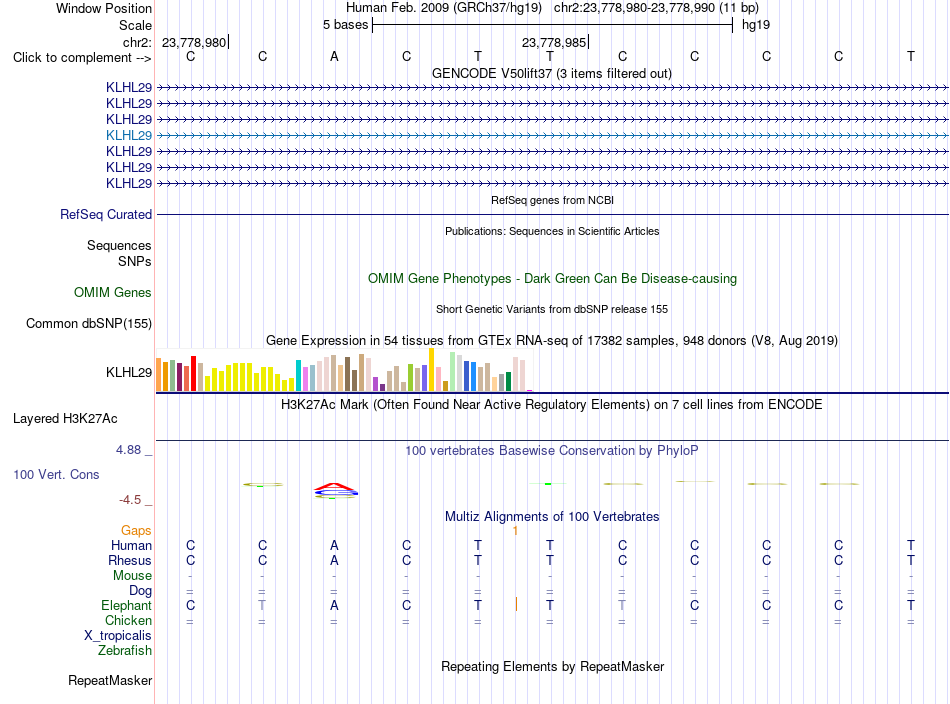Screen dimensions: 950x704
Task: Click the Chicken species label
Action: point(128,620)
